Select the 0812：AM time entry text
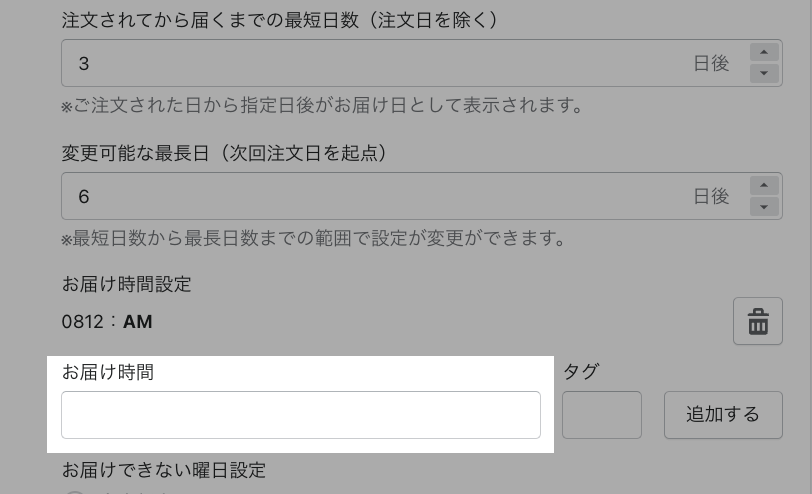This screenshot has width=812, height=494. 107,322
